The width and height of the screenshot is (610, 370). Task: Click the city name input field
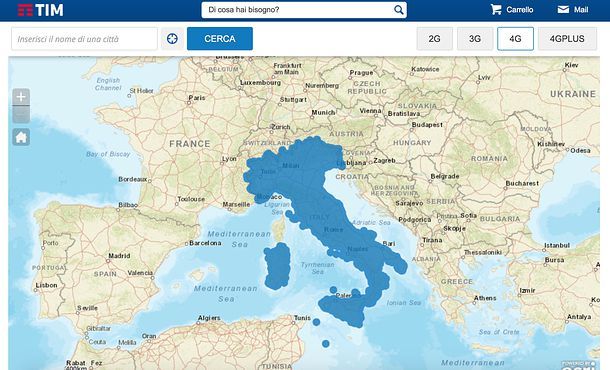pyautogui.click(x=84, y=39)
